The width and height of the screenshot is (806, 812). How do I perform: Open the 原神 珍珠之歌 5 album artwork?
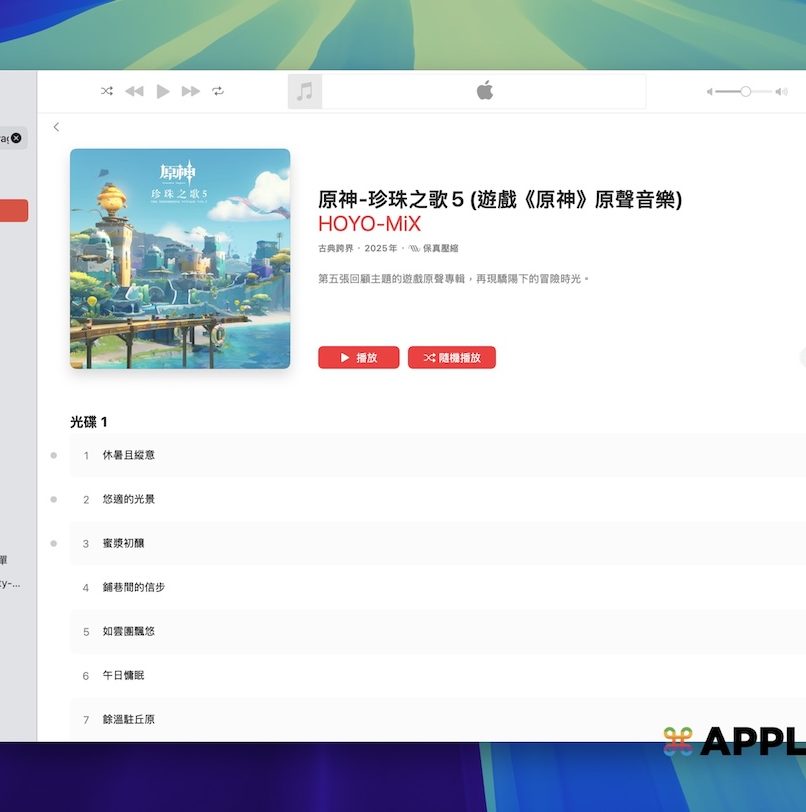click(x=180, y=259)
